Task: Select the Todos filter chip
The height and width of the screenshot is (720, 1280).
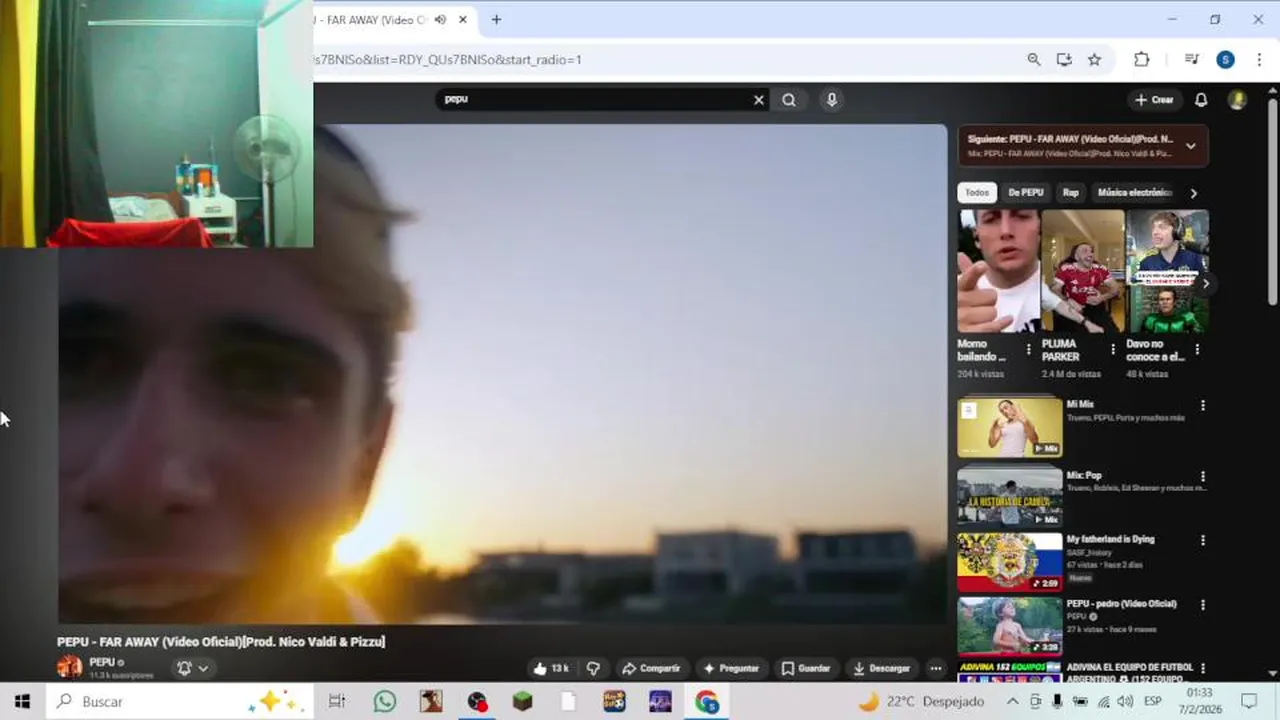Action: pos(977,193)
